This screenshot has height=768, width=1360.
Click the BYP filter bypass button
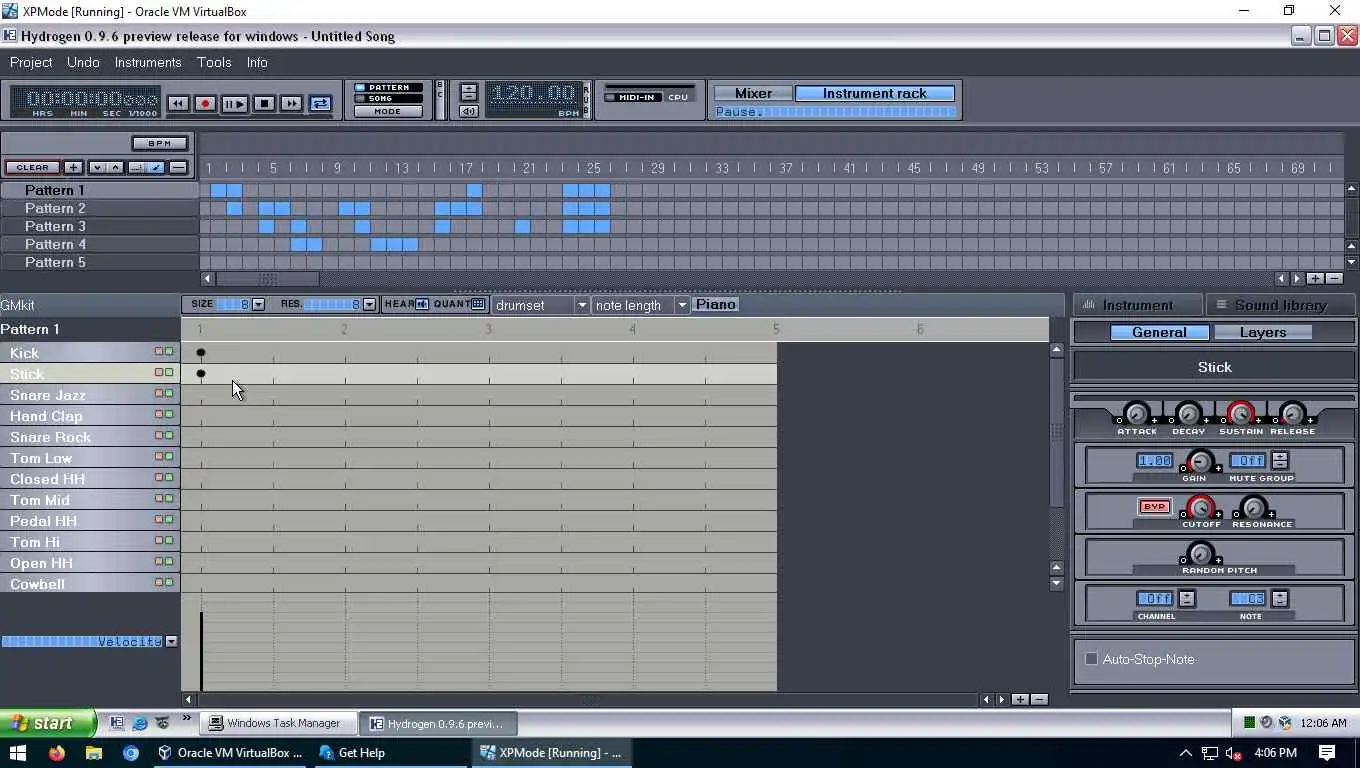(1154, 507)
